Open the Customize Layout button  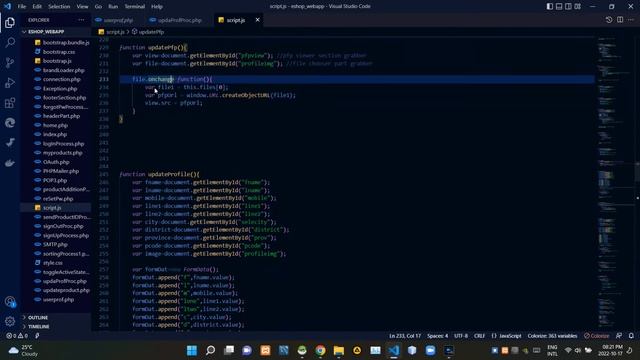[578, 7]
